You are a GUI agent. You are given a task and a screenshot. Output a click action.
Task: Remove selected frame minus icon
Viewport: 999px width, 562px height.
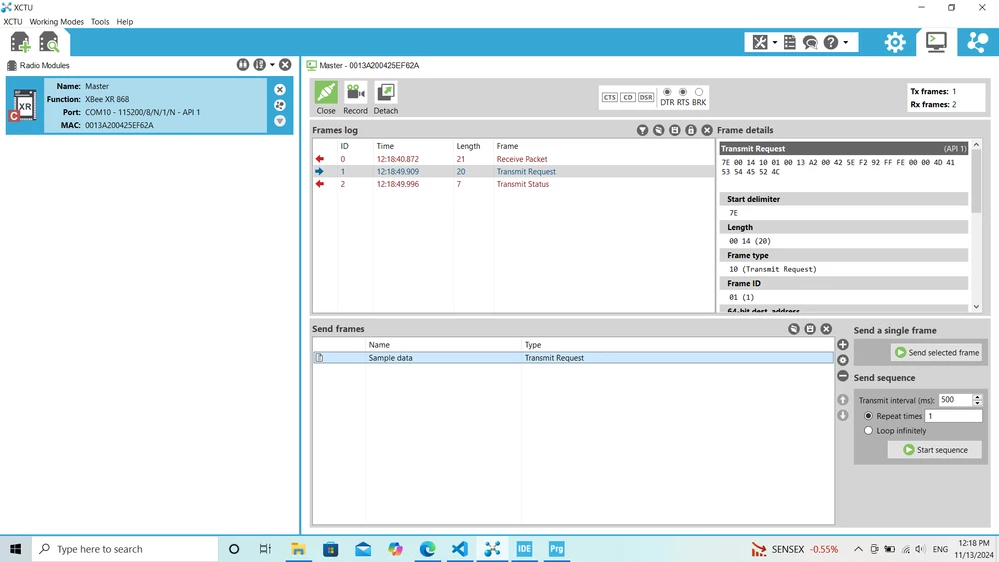[843, 377]
